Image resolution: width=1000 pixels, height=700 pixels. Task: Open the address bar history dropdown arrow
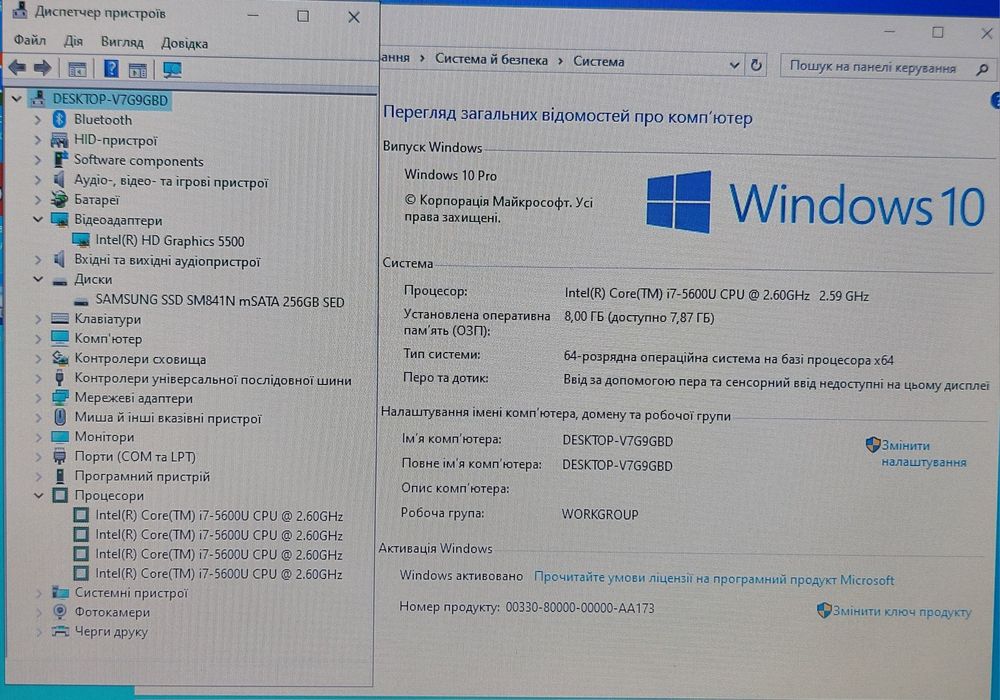(x=734, y=64)
